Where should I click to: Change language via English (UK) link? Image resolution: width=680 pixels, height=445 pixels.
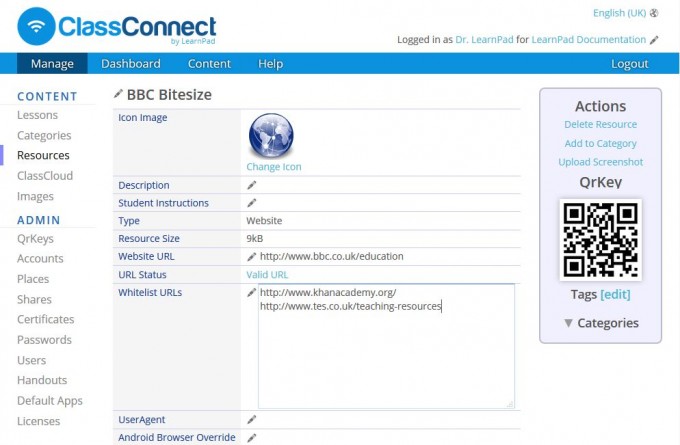click(x=619, y=13)
